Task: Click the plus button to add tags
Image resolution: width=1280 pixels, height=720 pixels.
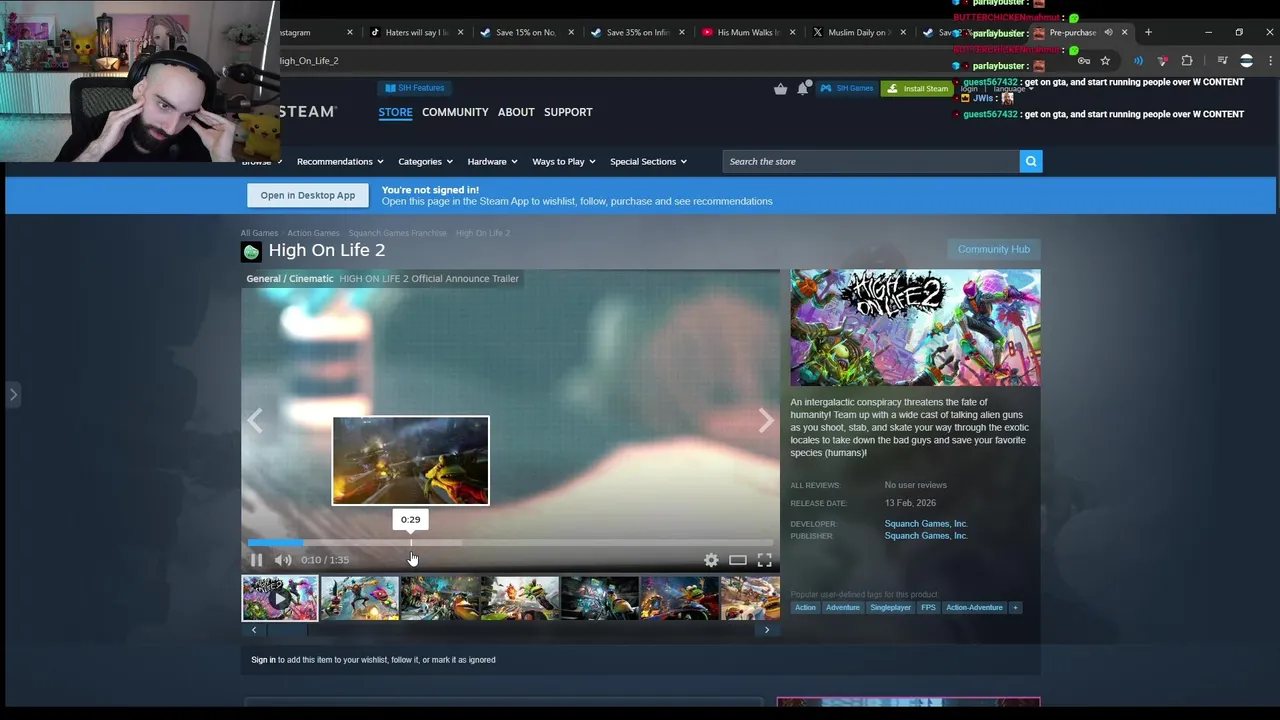Action: (1015, 607)
